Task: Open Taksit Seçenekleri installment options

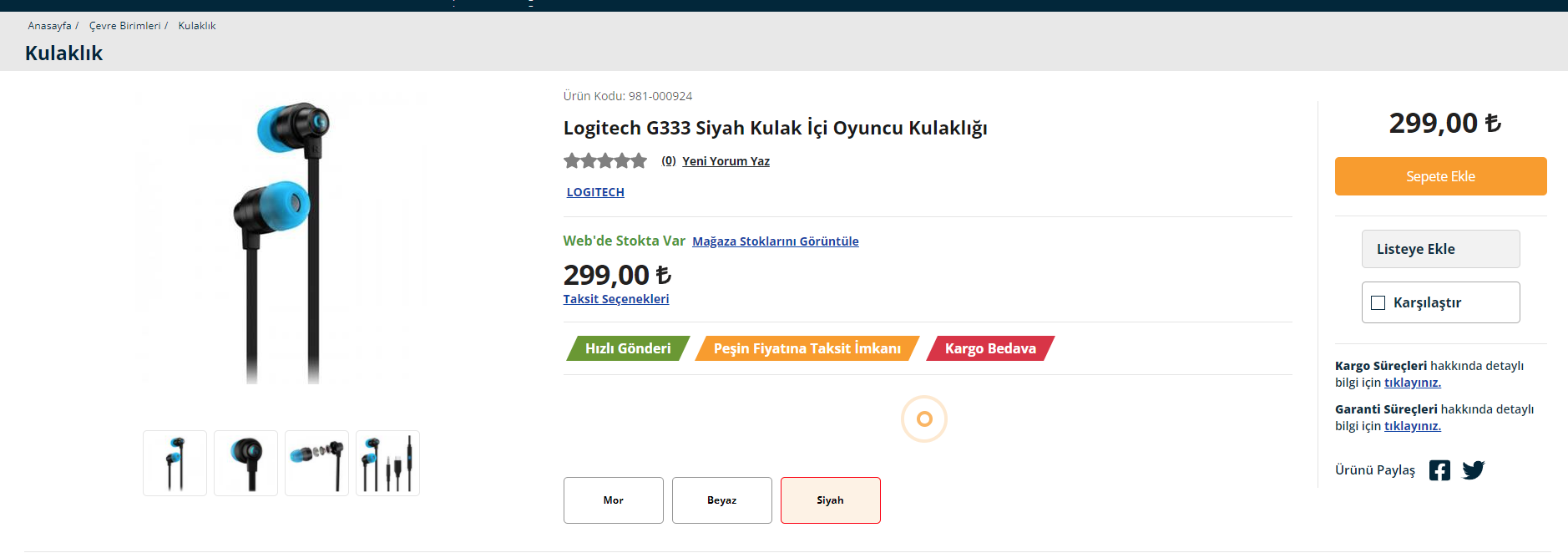Action: pyautogui.click(x=616, y=299)
